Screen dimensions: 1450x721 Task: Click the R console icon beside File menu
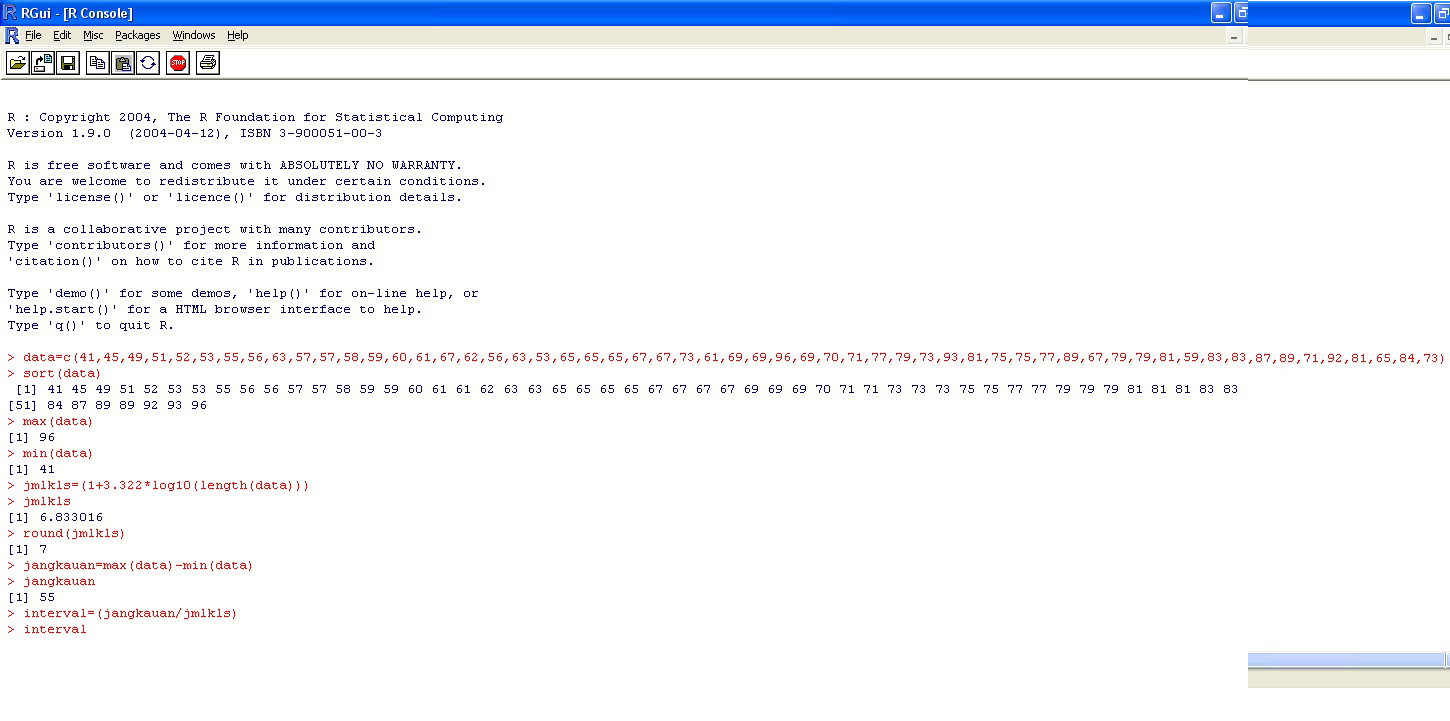(x=12, y=35)
